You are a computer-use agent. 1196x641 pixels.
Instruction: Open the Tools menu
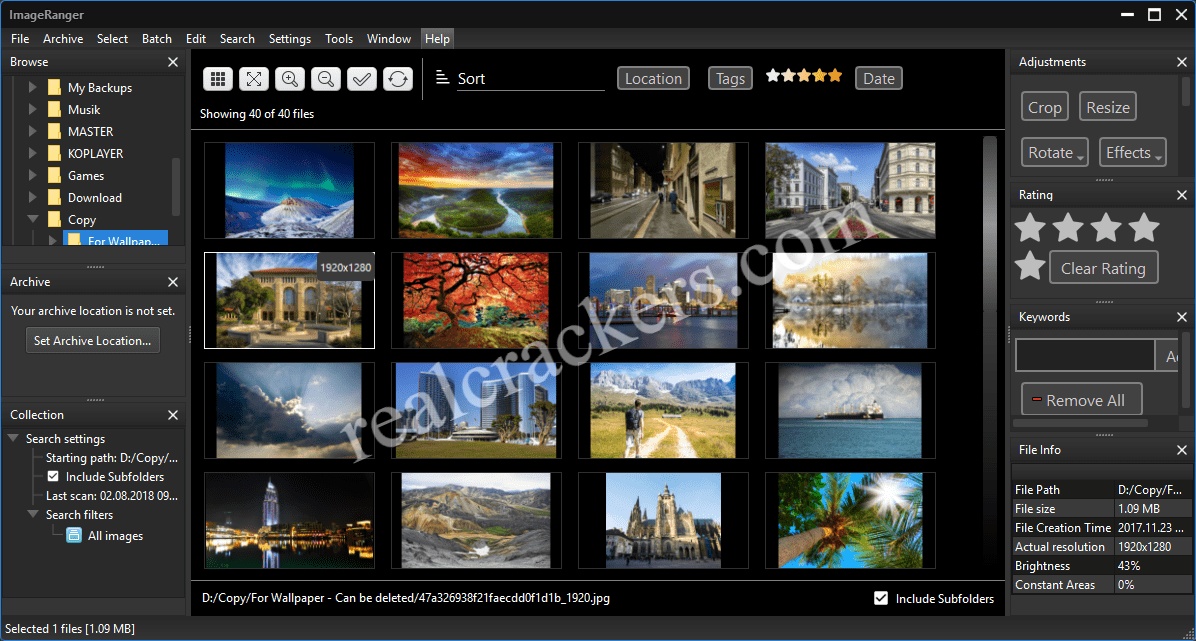click(x=339, y=38)
